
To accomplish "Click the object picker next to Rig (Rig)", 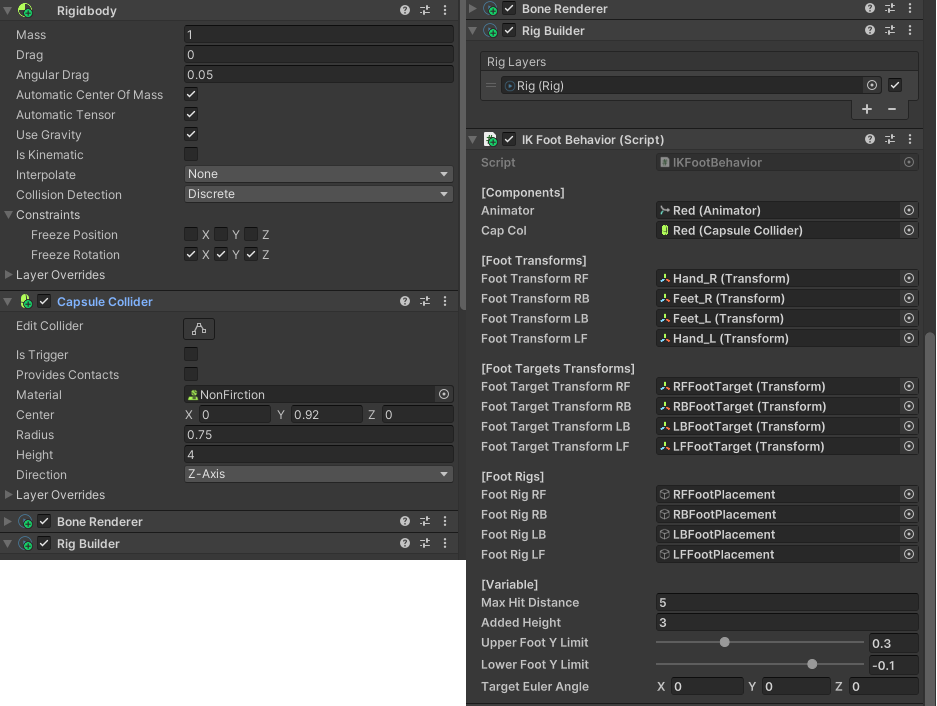I will coord(871,85).
